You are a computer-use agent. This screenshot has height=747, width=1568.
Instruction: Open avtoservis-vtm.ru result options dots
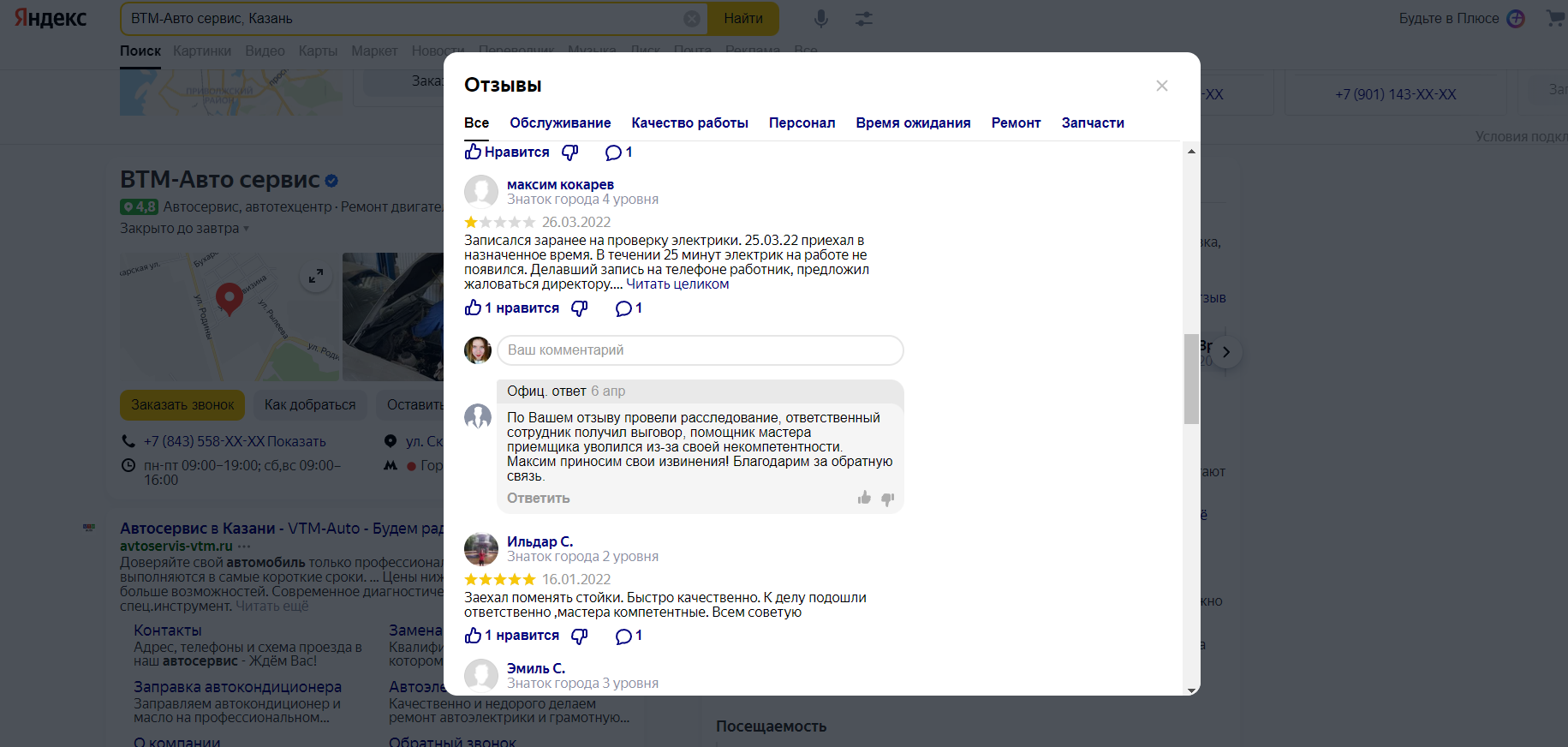coord(244,547)
